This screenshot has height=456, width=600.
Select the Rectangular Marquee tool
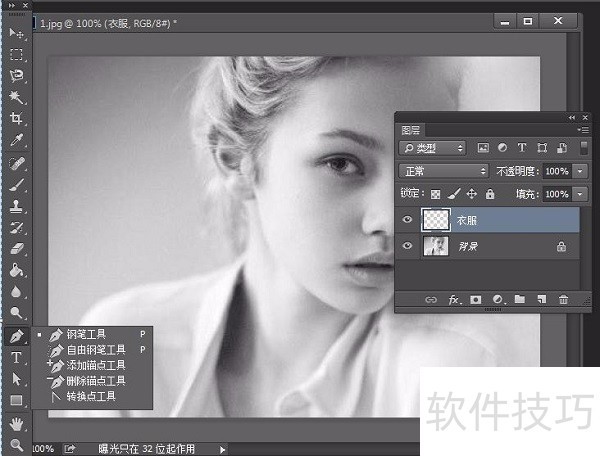click(17, 55)
